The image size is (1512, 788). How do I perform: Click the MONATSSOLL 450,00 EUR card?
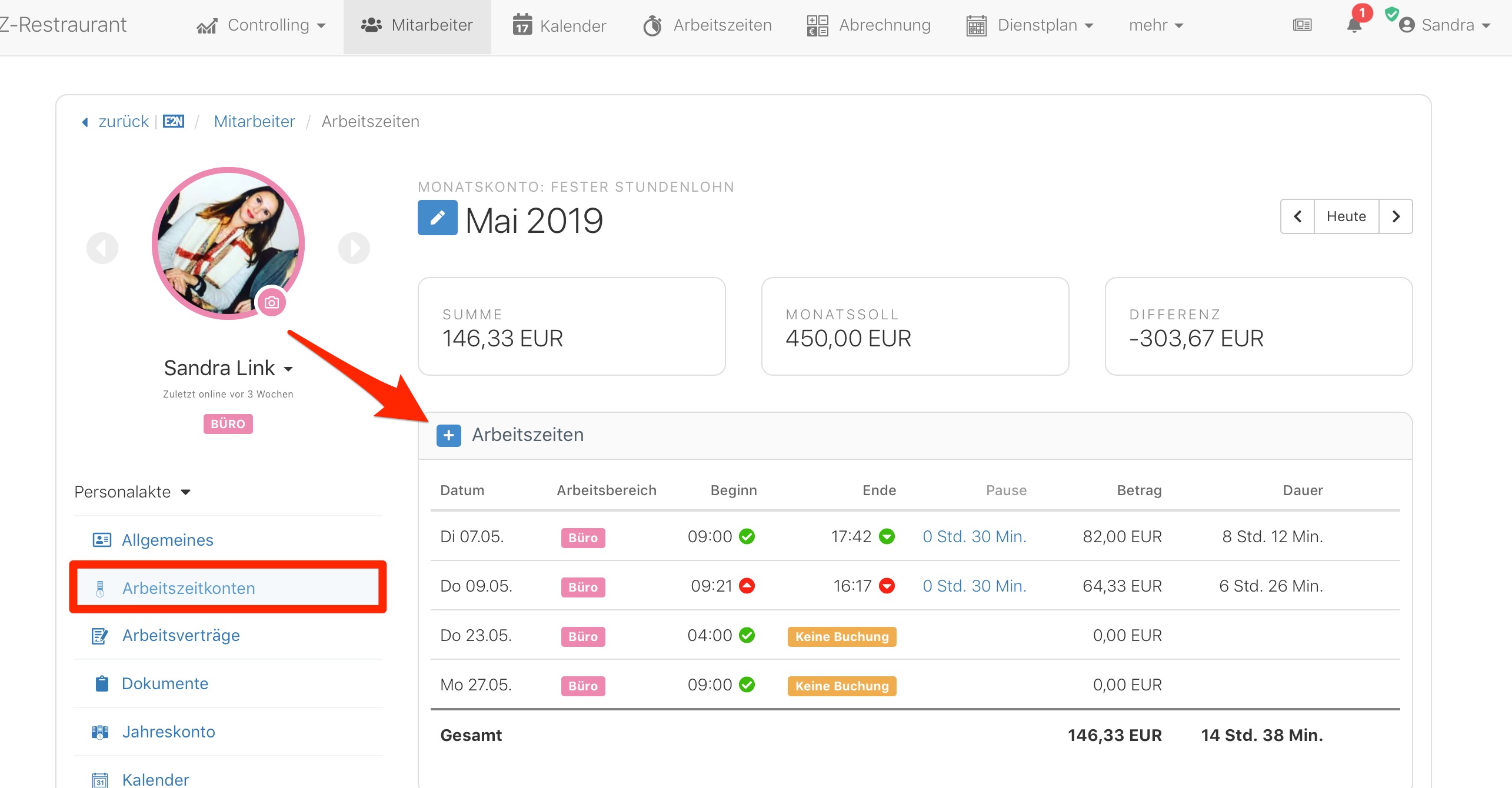[x=915, y=326]
